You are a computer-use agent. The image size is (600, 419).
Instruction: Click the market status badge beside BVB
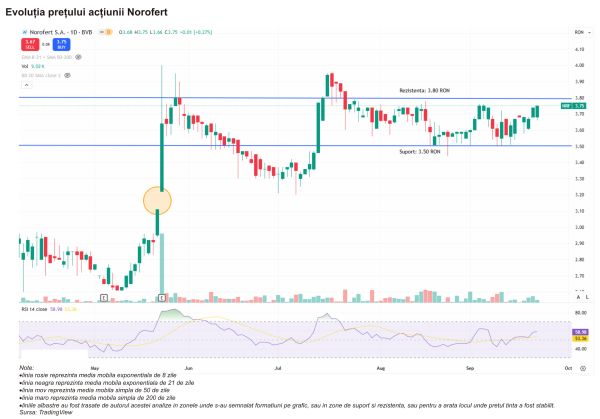(106, 33)
